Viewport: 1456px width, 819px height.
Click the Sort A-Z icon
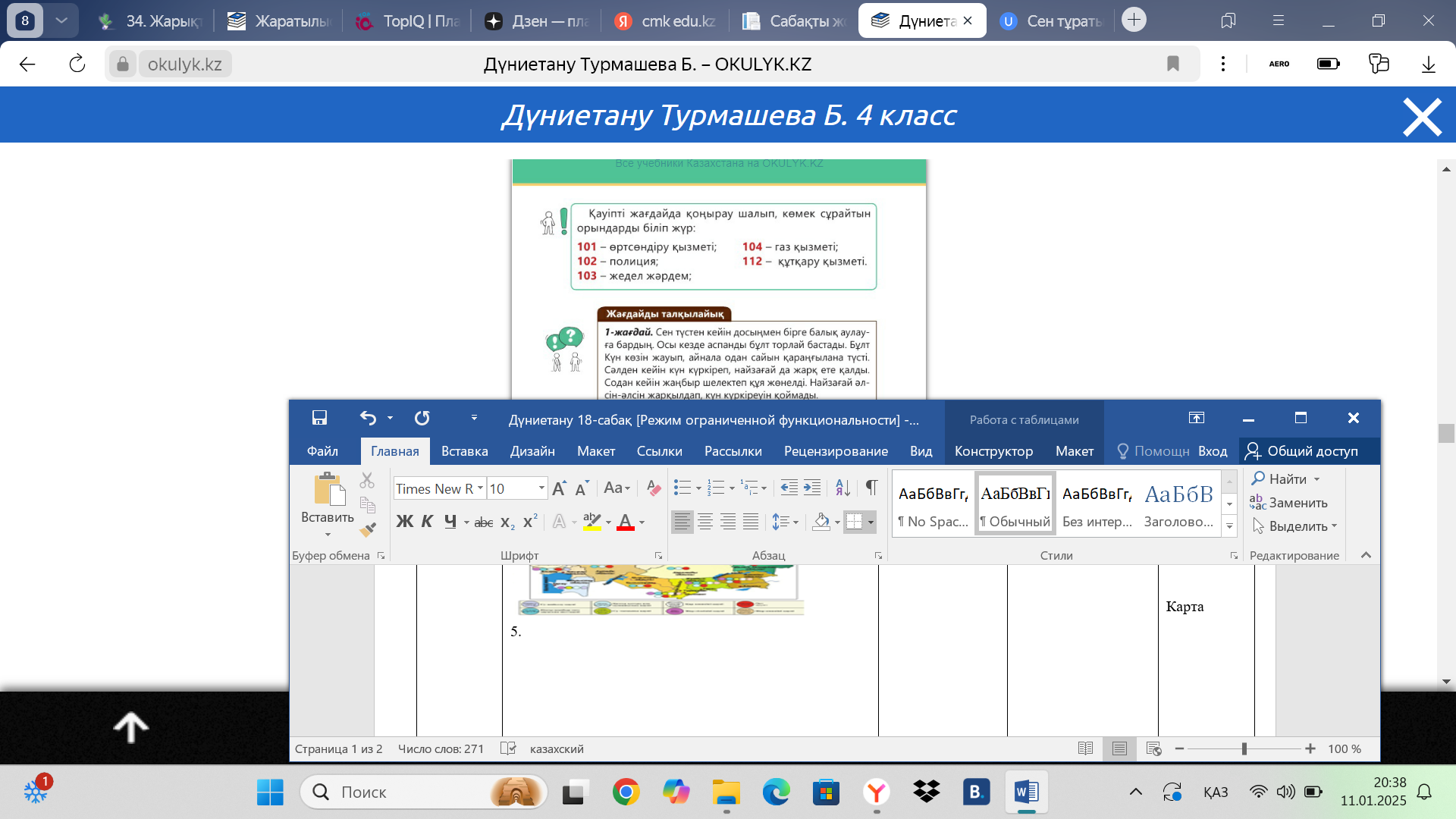(x=842, y=488)
